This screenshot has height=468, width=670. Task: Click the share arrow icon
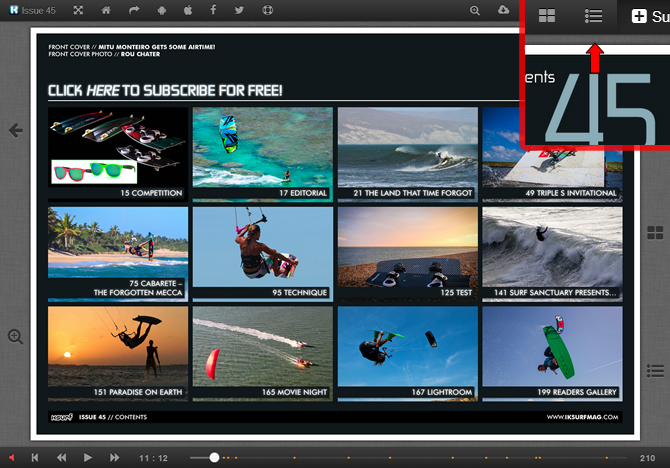134,10
